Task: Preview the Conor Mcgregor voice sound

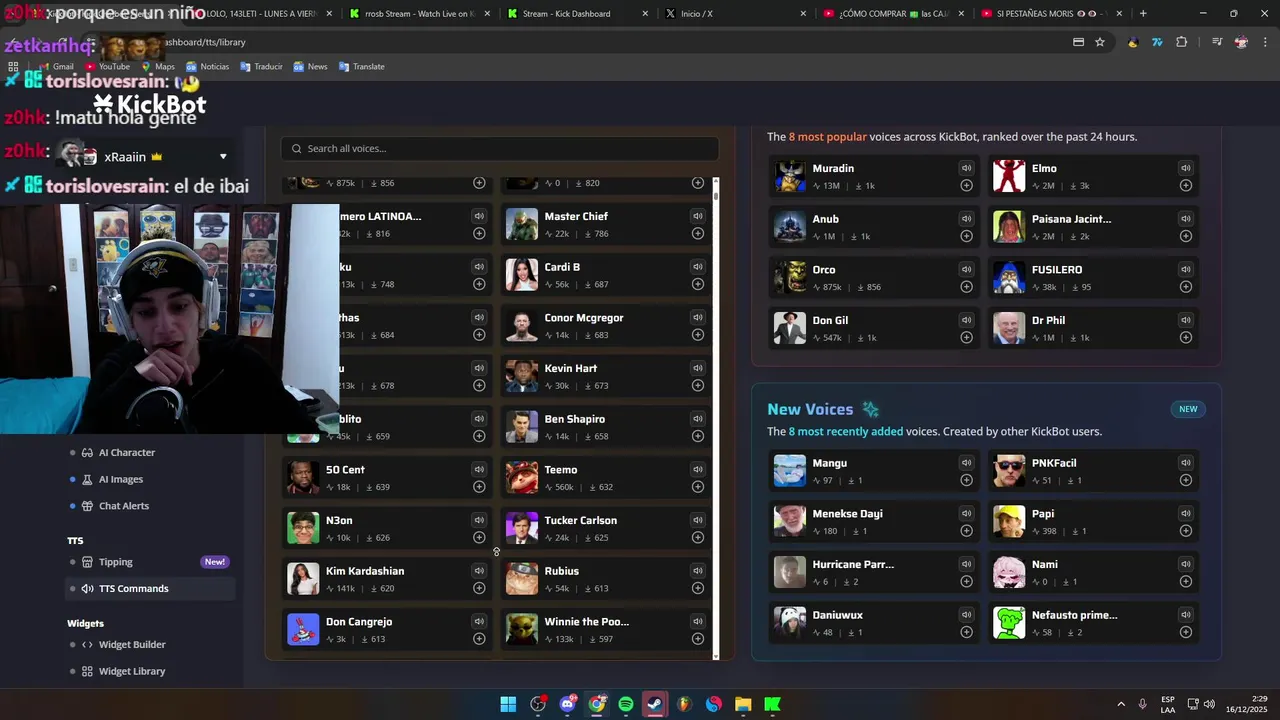Action: 697,317
